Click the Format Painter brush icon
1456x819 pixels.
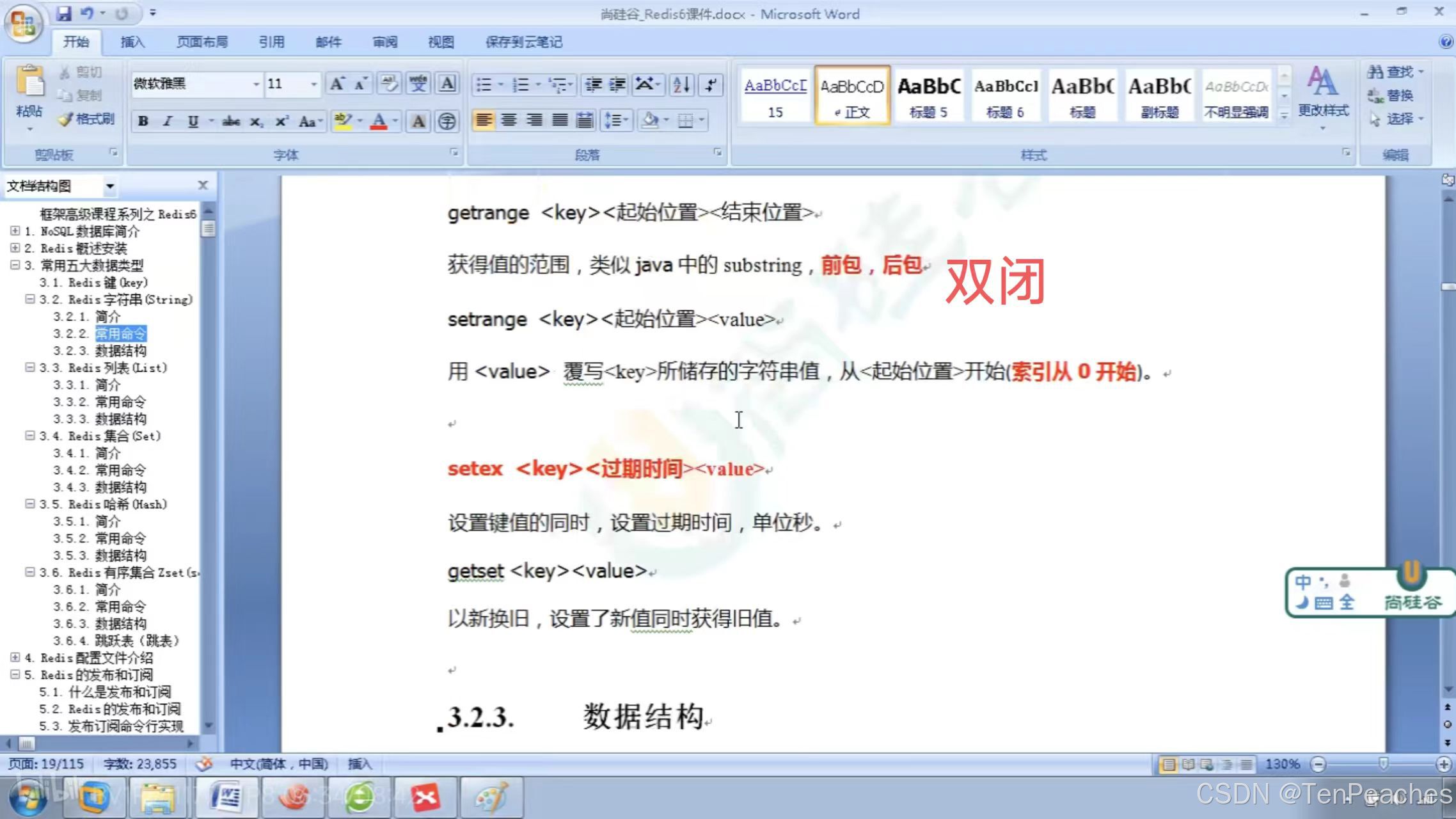65,120
